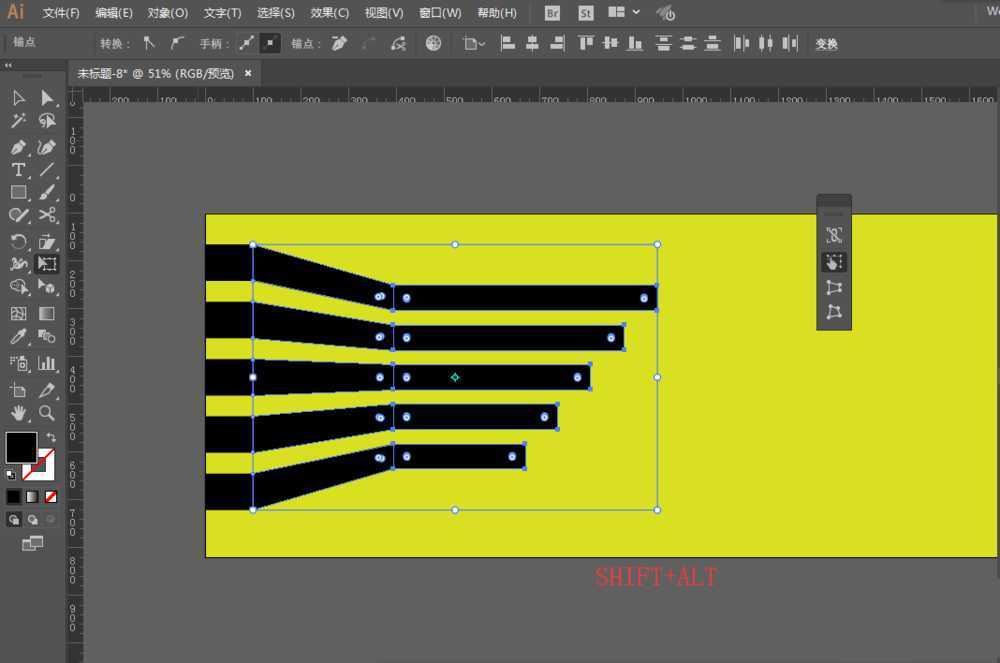Choose the Hand tool
Screen dimensions: 1000x663
(18, 413)
